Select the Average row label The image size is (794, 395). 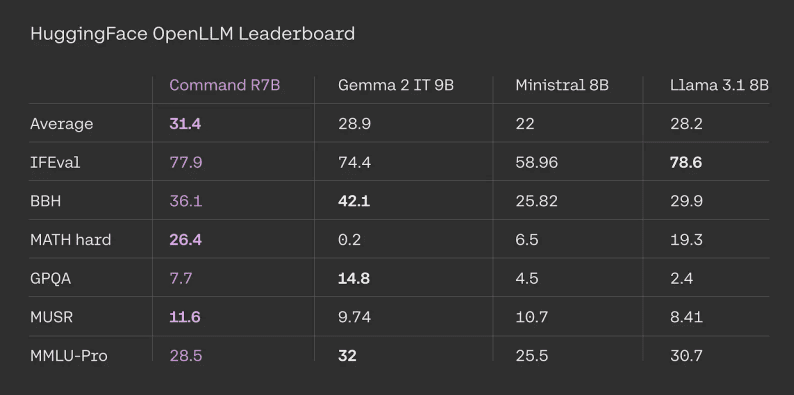62,124
